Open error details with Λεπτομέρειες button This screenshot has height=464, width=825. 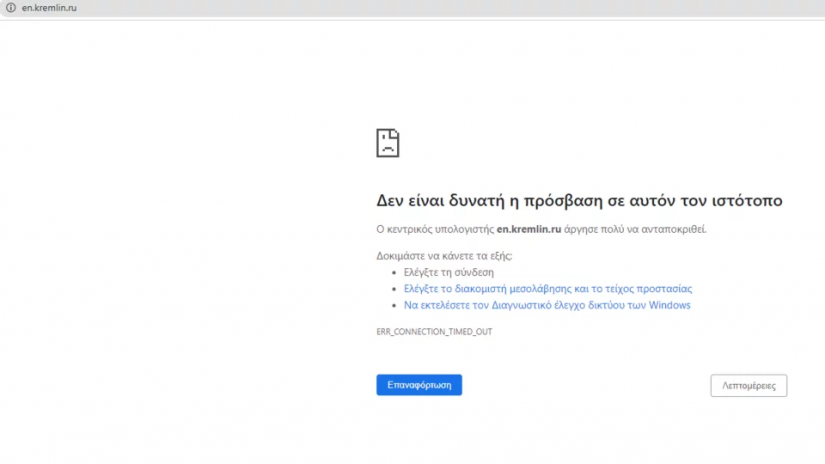point(748,385)
